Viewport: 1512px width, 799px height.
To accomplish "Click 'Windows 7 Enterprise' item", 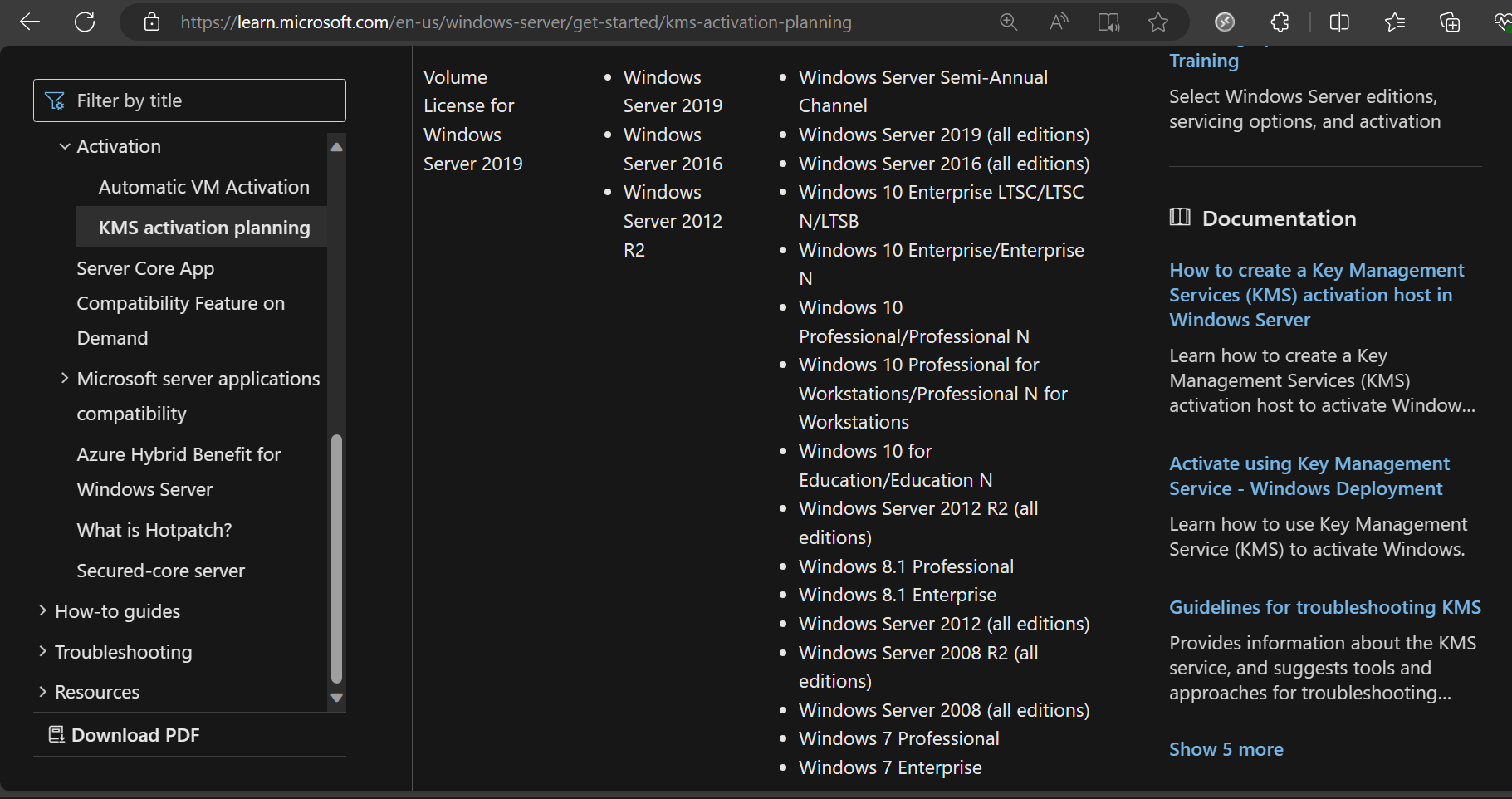I will pos(890,767).
